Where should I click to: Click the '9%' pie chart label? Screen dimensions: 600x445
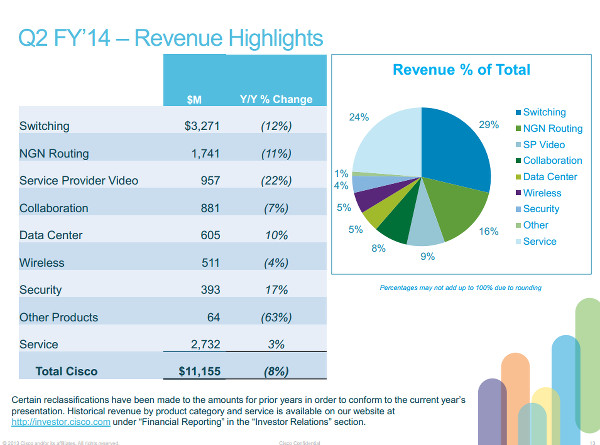[427, 256]
